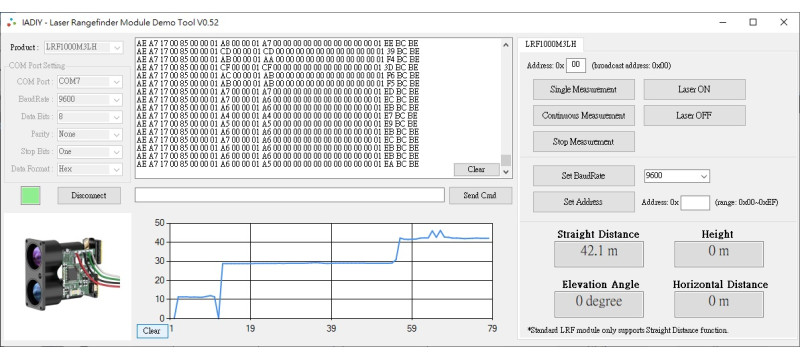The image size is (800, 360).
Task: Click the Disconnect button
Action: click(89, 195)
